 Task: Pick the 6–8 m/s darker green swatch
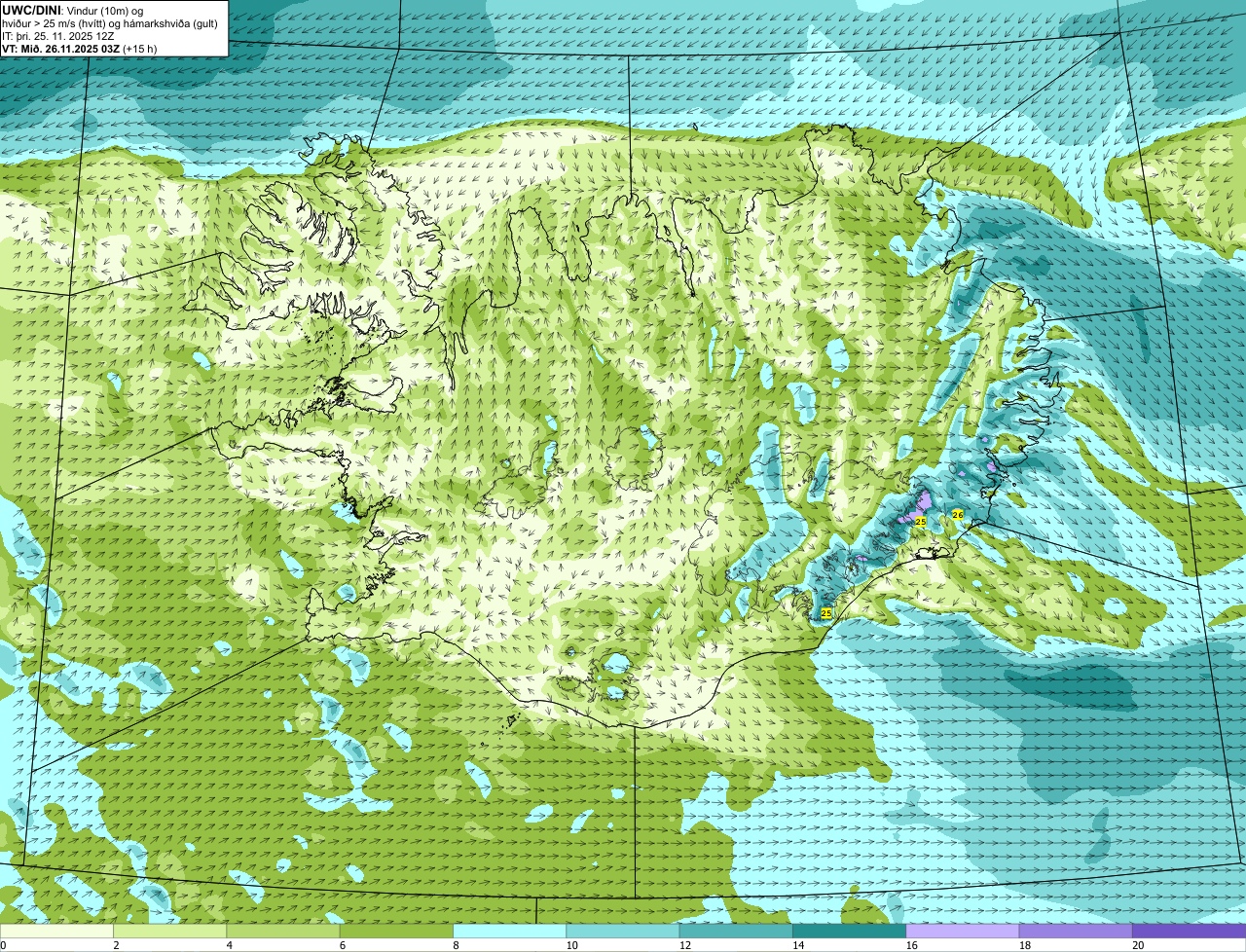coord(396,931)
